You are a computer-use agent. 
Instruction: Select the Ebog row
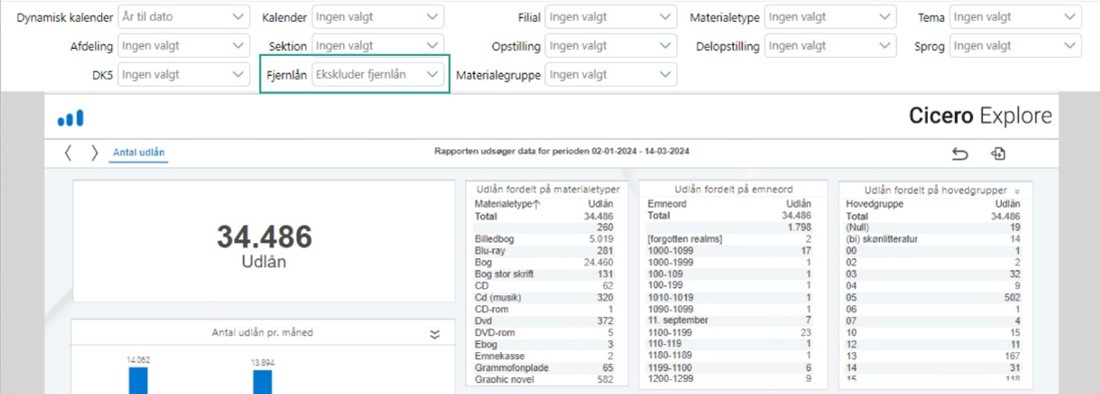pyautogui.click(x=544, y=344)
